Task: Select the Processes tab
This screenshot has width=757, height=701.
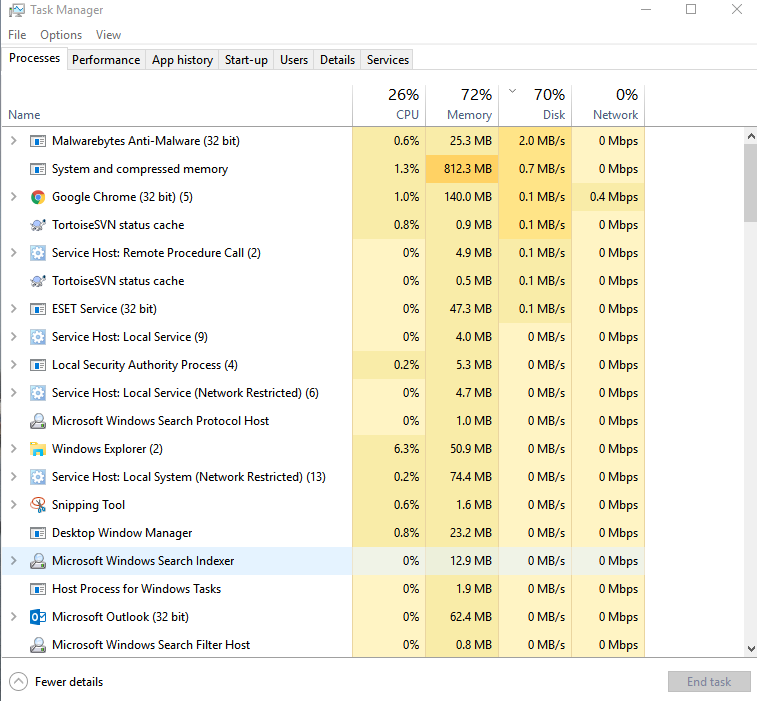Action: (34, 58)
